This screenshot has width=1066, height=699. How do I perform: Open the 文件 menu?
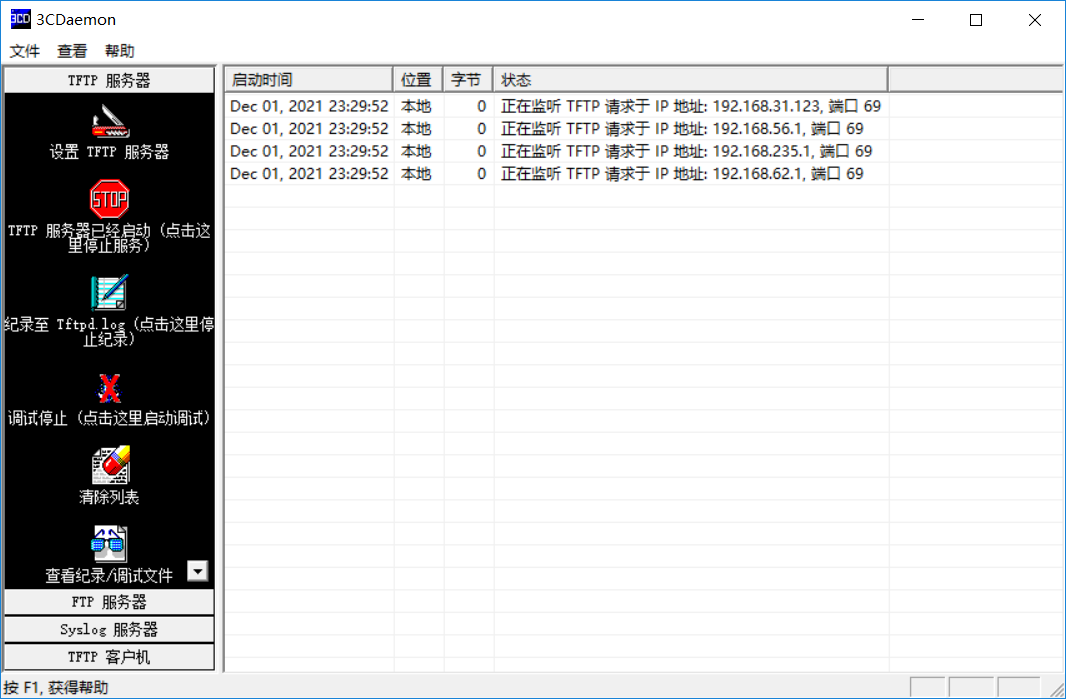pyautogui.click(x=24, y=51)
